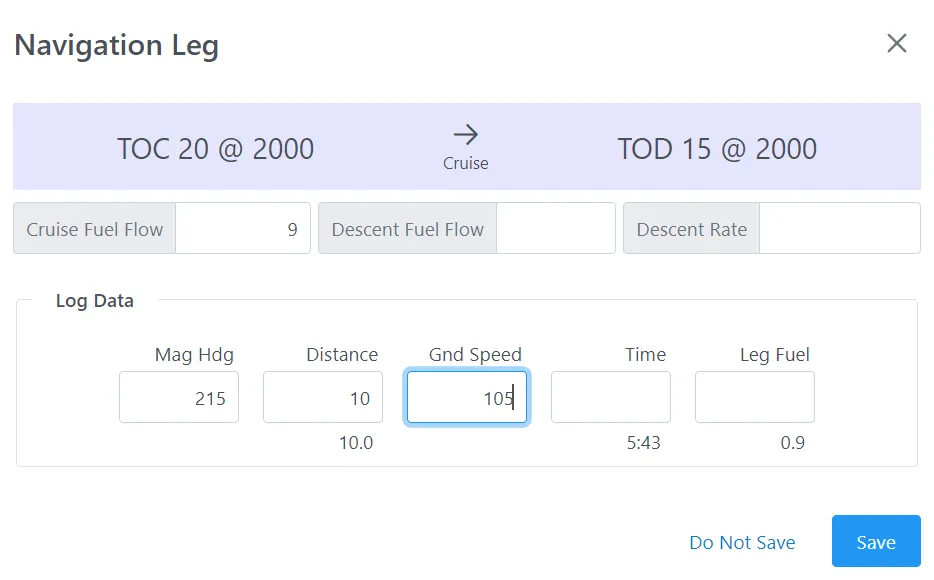Click the Leg Fuel input box
This screenshot has width=934, height=580.
pyautogui.click(x=755, y=398)
